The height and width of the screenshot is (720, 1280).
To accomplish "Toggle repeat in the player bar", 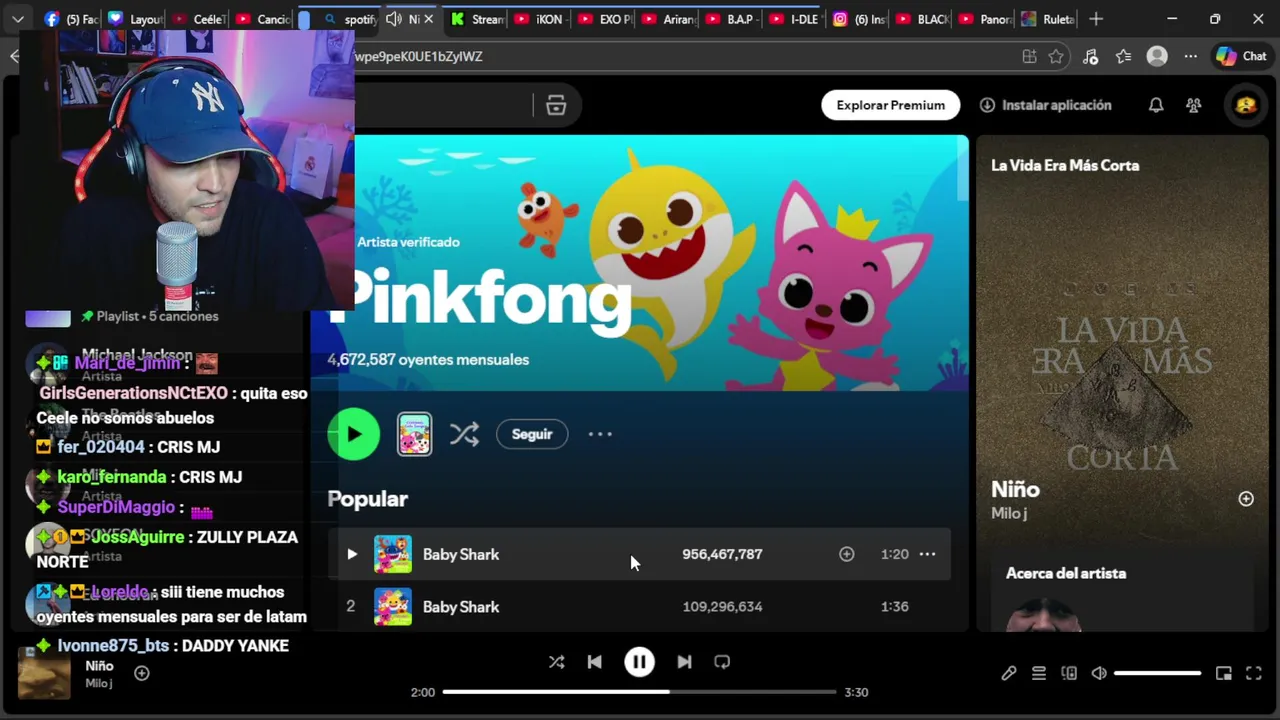I will 722,662.
